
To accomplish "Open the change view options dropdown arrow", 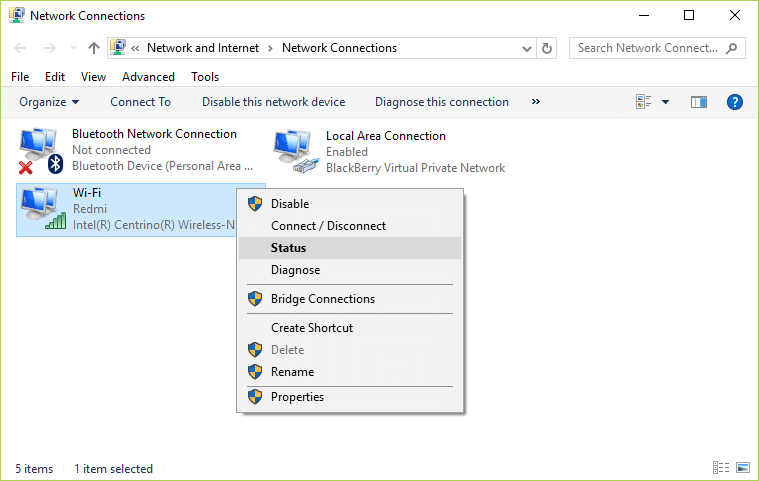I will [666, 102].
